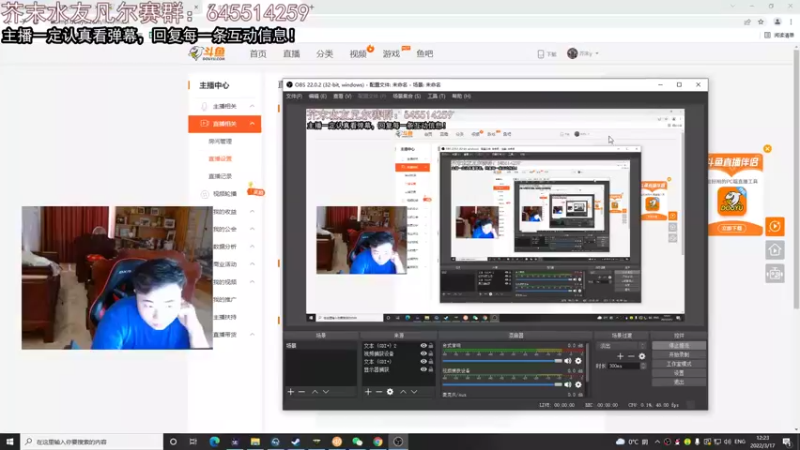Image resolution: width=800 pixels, height=450 pixels.
Task: Open Edge from the taskbar
Action: click(x=214, y=441)
